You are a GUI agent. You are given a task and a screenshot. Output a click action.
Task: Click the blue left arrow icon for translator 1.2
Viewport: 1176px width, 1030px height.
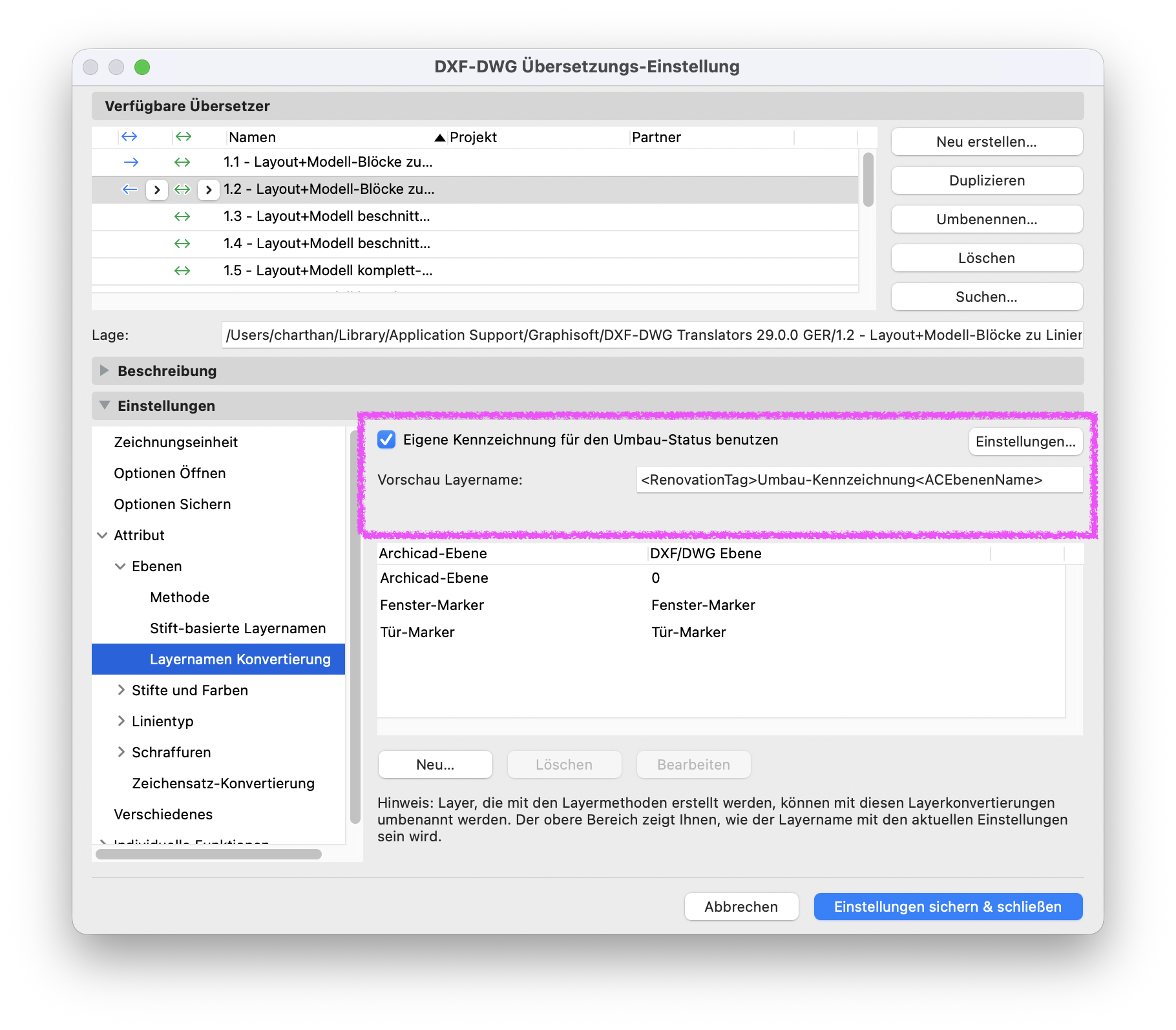click(131, 189)
